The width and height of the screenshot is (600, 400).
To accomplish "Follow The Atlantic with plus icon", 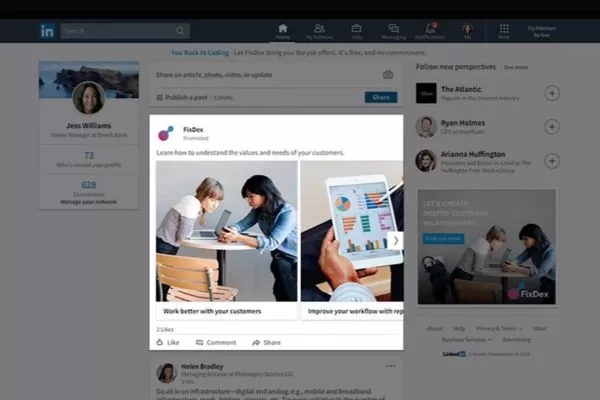I will point(552,93).
